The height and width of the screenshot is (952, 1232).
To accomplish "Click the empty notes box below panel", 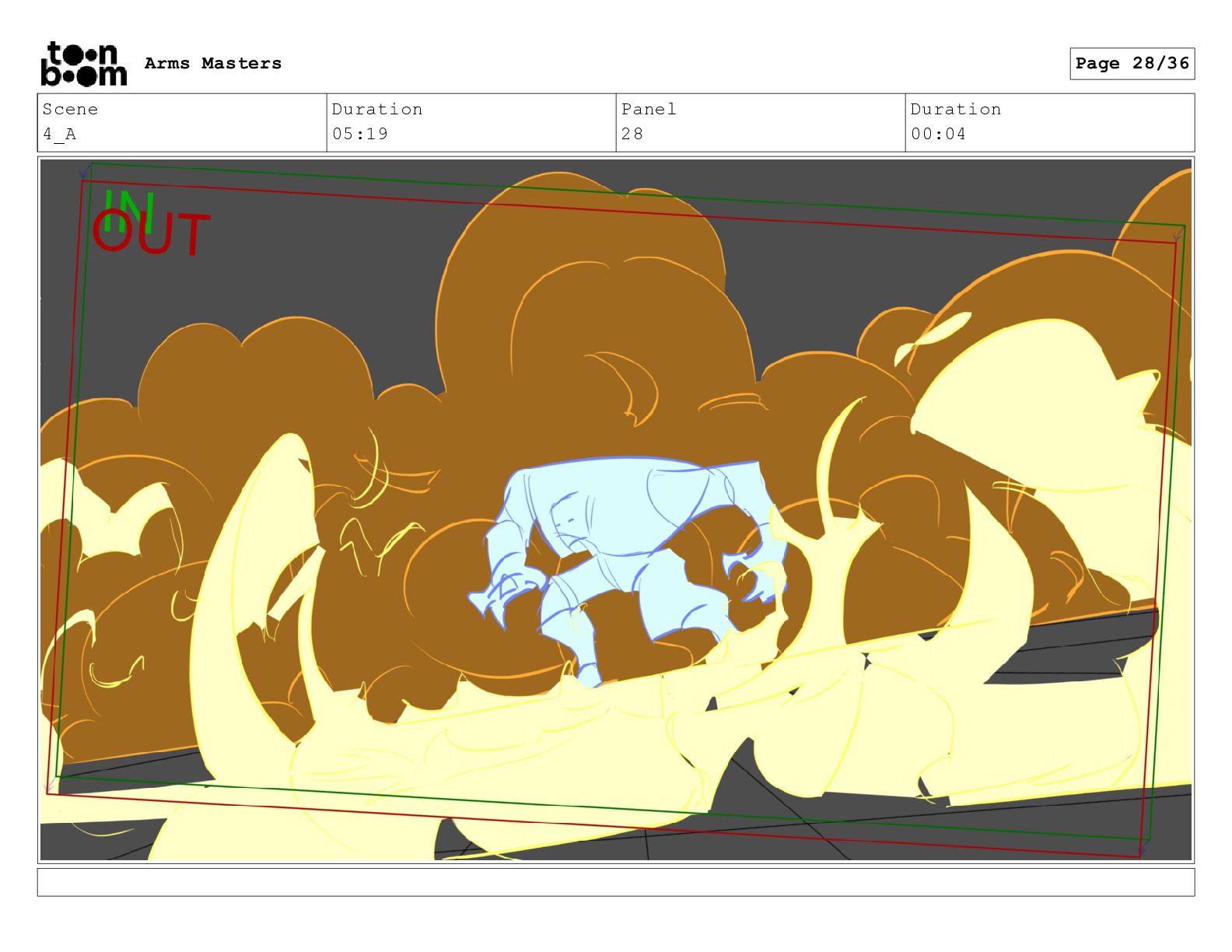I will pyautogui.click(x=615, y=882).
